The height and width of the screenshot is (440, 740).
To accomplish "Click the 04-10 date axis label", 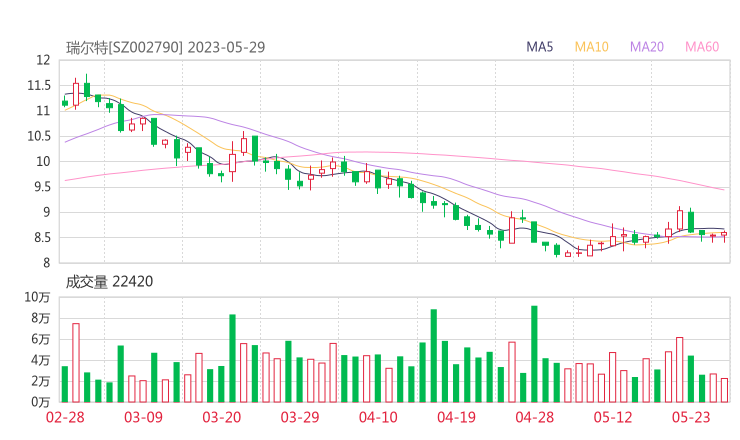I will click(378, 417).
